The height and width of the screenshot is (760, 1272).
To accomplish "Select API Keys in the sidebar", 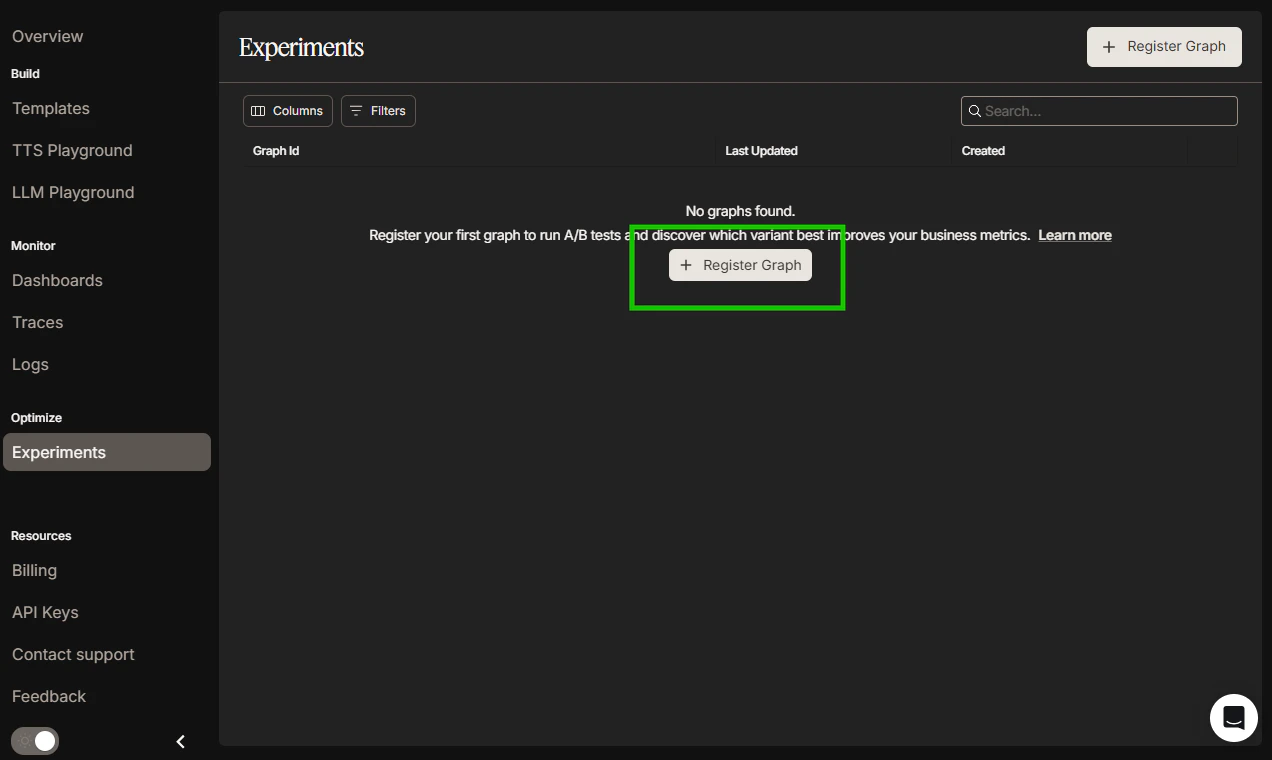I will pos(45,612).
